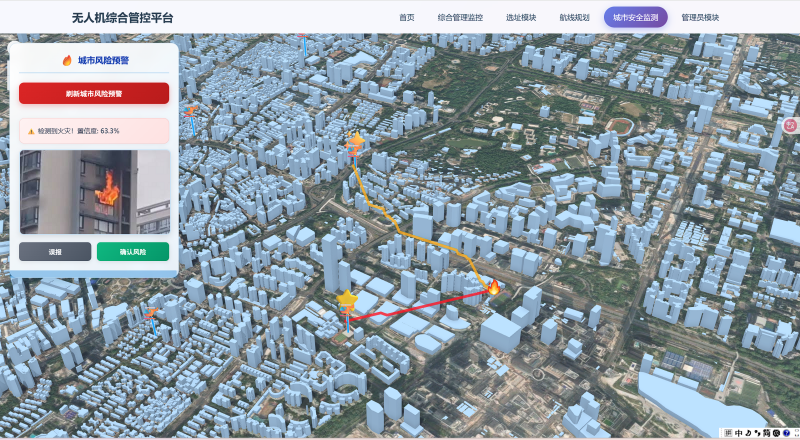
Task: Open the IME settings gear icon
Action: [x=777, y=433]
